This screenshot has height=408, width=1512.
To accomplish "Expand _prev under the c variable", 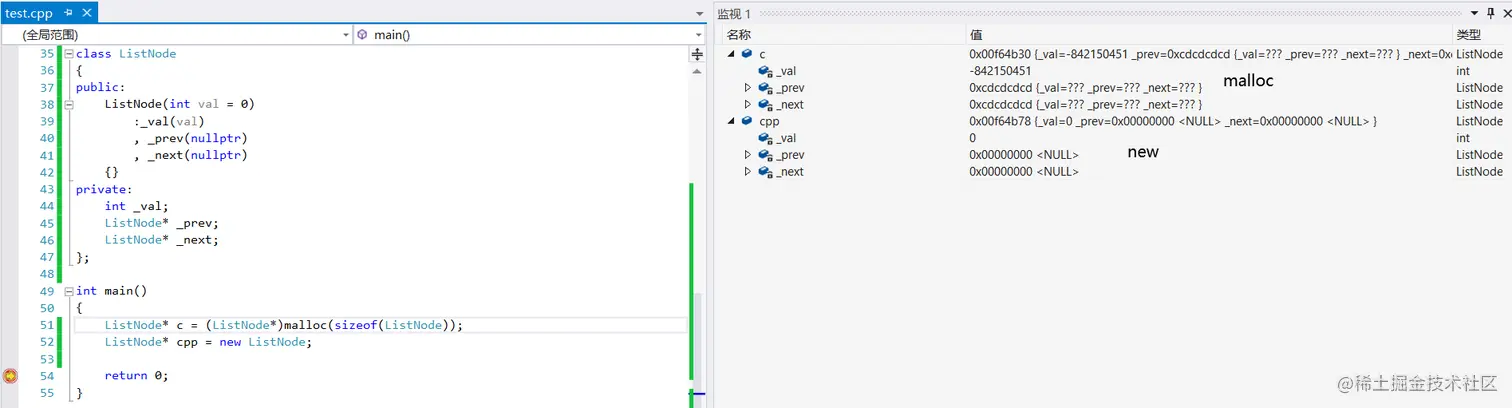I will [747, 88].
